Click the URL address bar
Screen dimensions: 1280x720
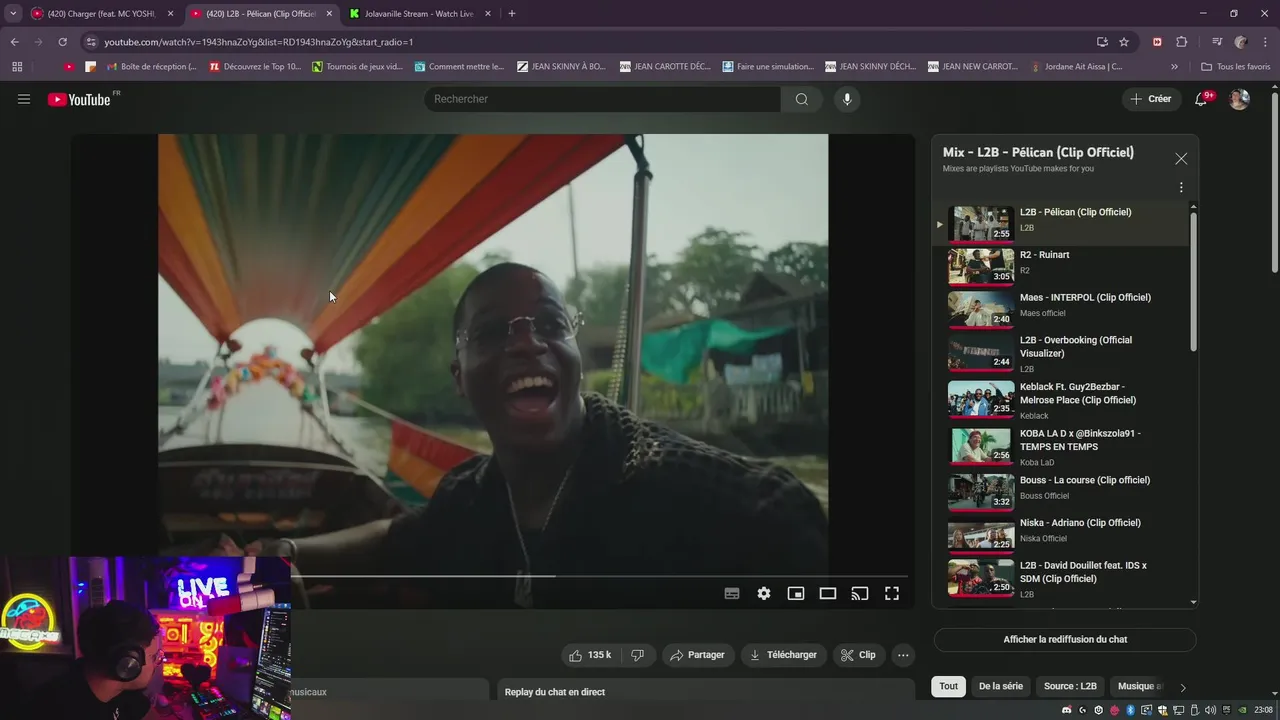pos(590,42)
